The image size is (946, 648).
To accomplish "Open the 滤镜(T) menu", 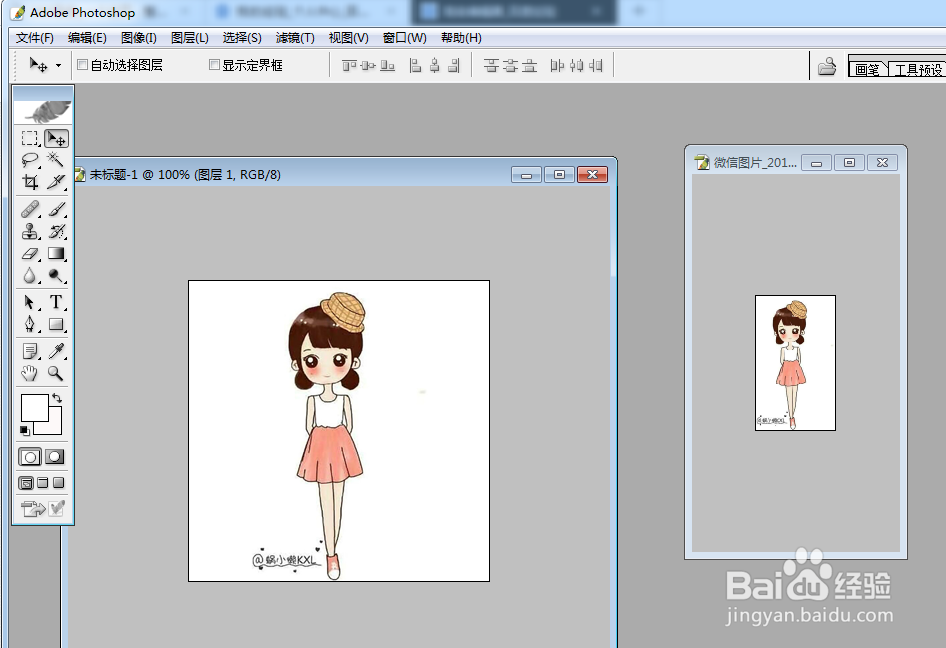I will 295,38.
